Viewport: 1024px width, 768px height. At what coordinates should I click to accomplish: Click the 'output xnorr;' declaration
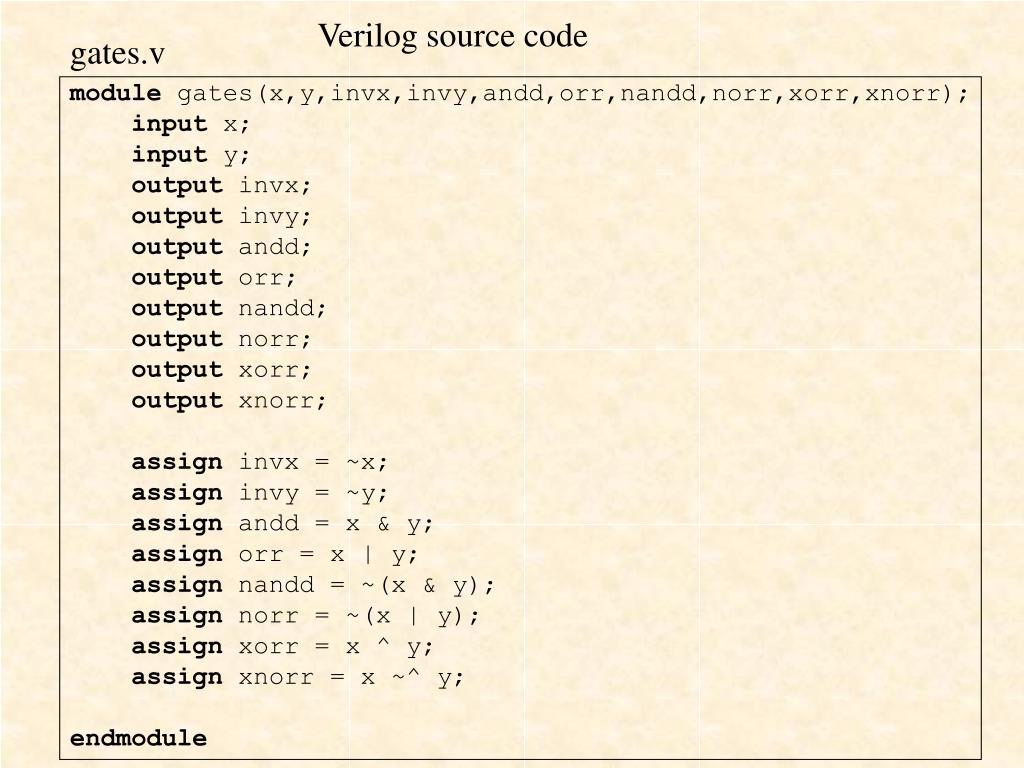(x=229, y=401)
